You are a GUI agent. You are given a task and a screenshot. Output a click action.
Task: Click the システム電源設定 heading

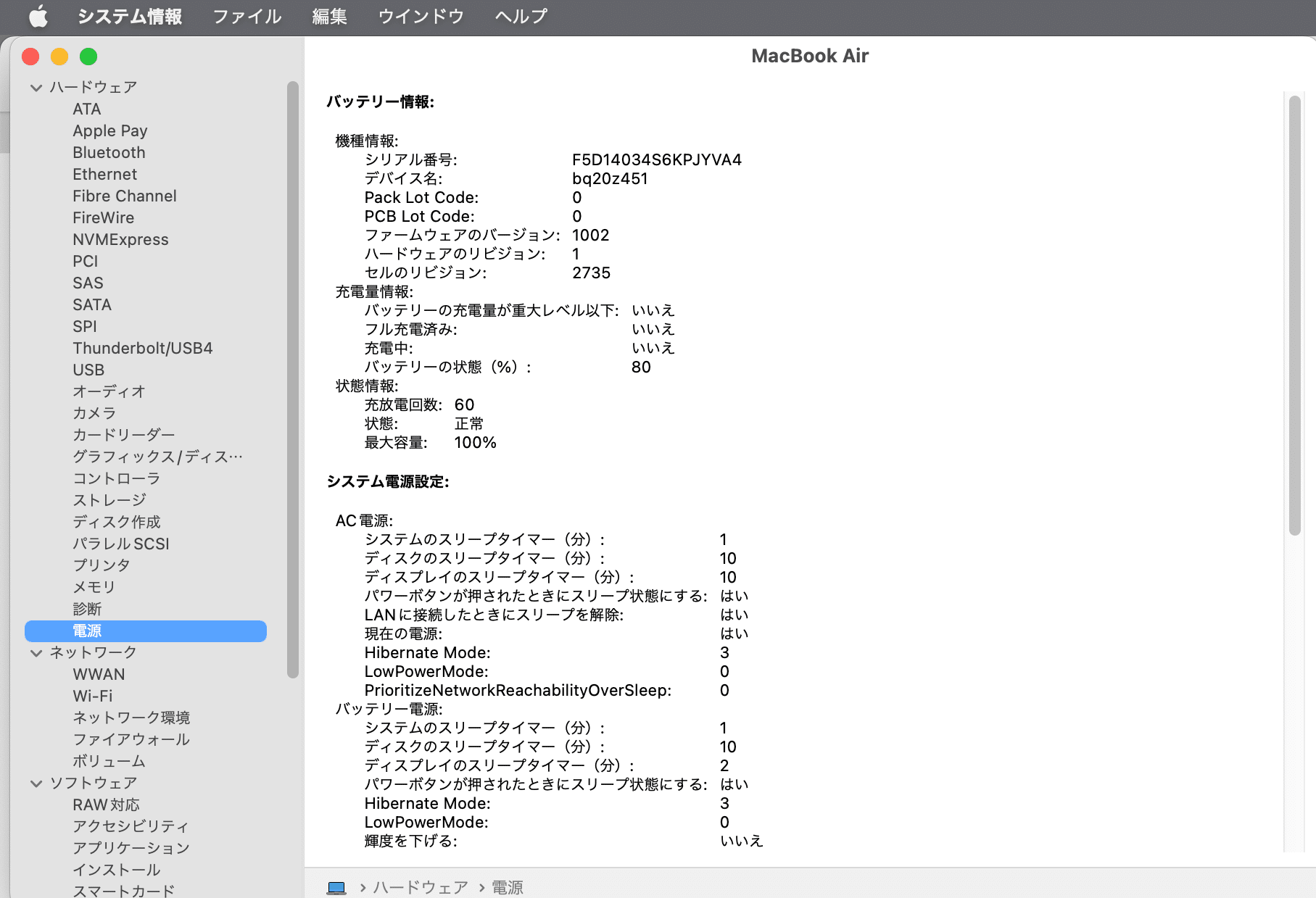click(x=388, y=481)
